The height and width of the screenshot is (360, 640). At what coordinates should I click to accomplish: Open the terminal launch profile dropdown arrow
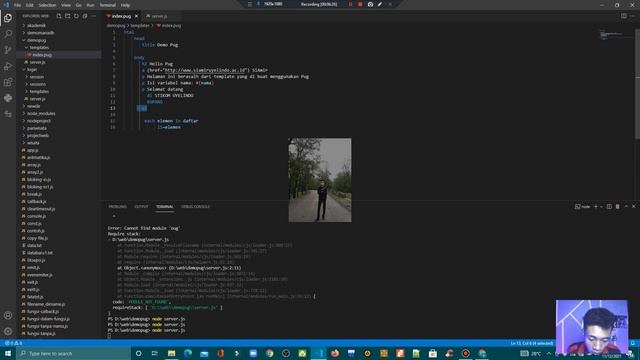coord(602,207)
